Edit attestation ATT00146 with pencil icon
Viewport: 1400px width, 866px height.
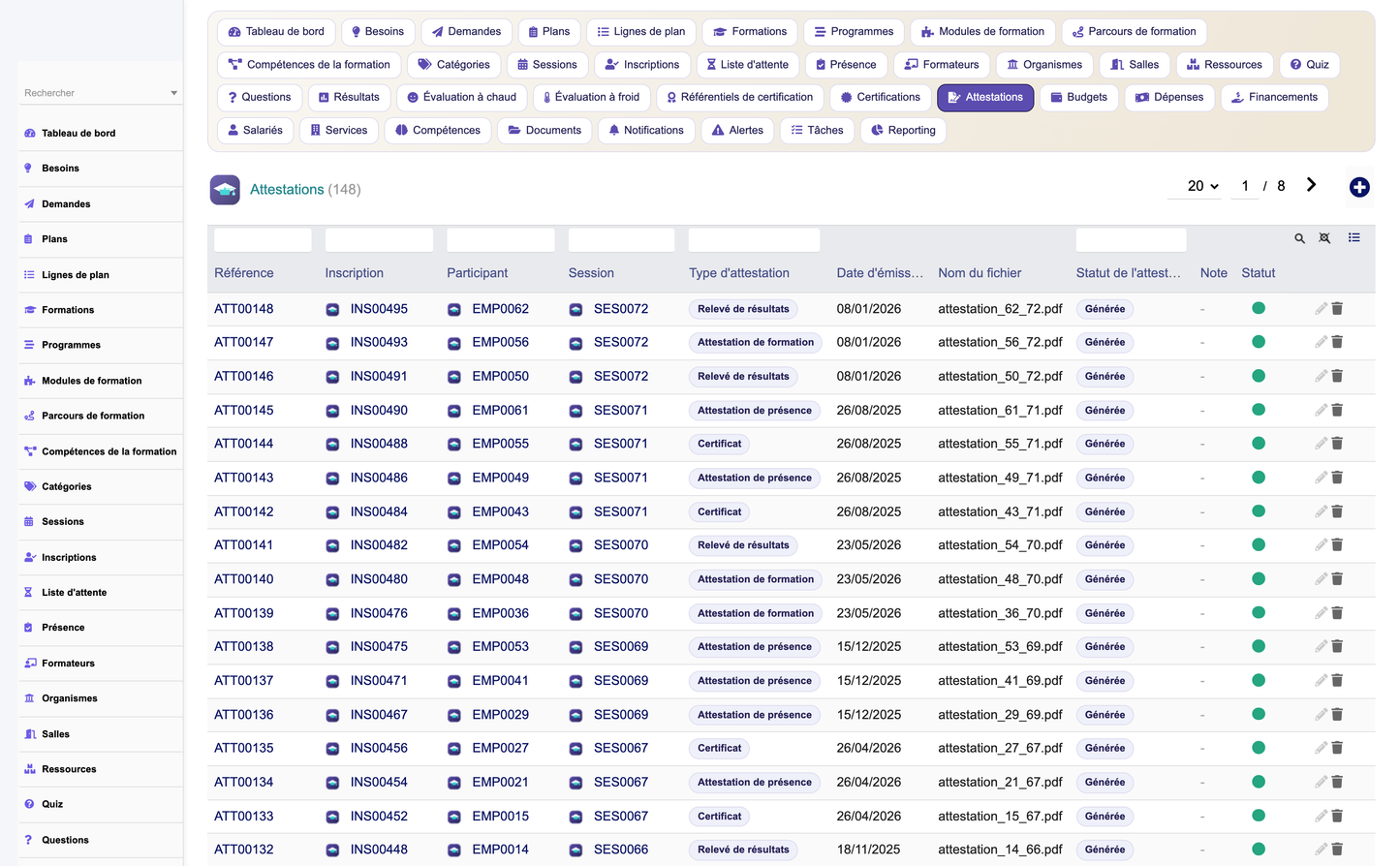click(1321, 376)
